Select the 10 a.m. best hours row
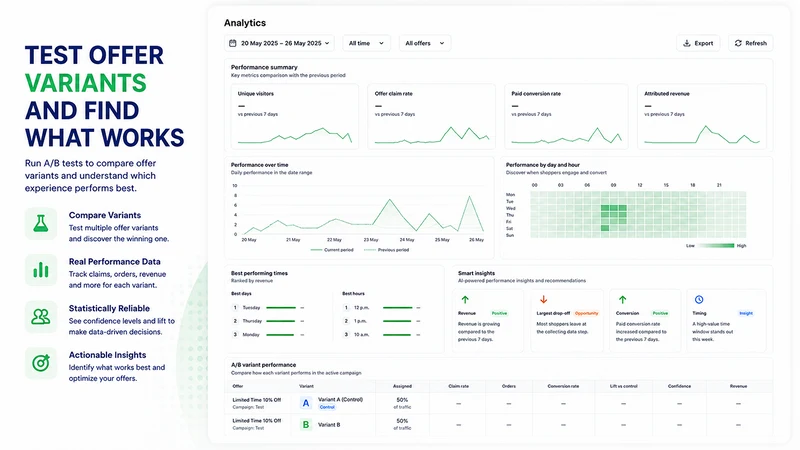This screenshot has width=800, height=450. (382, 335)
